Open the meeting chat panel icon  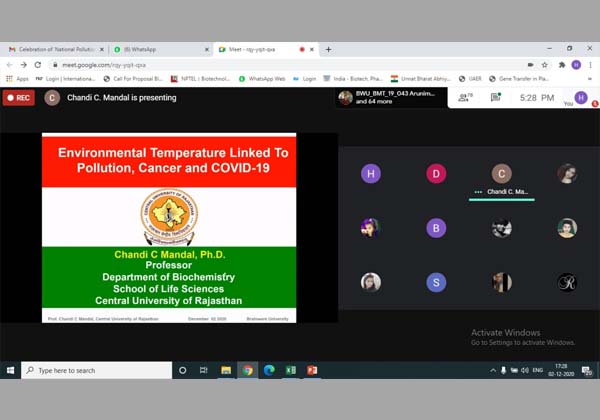(497, 97)
